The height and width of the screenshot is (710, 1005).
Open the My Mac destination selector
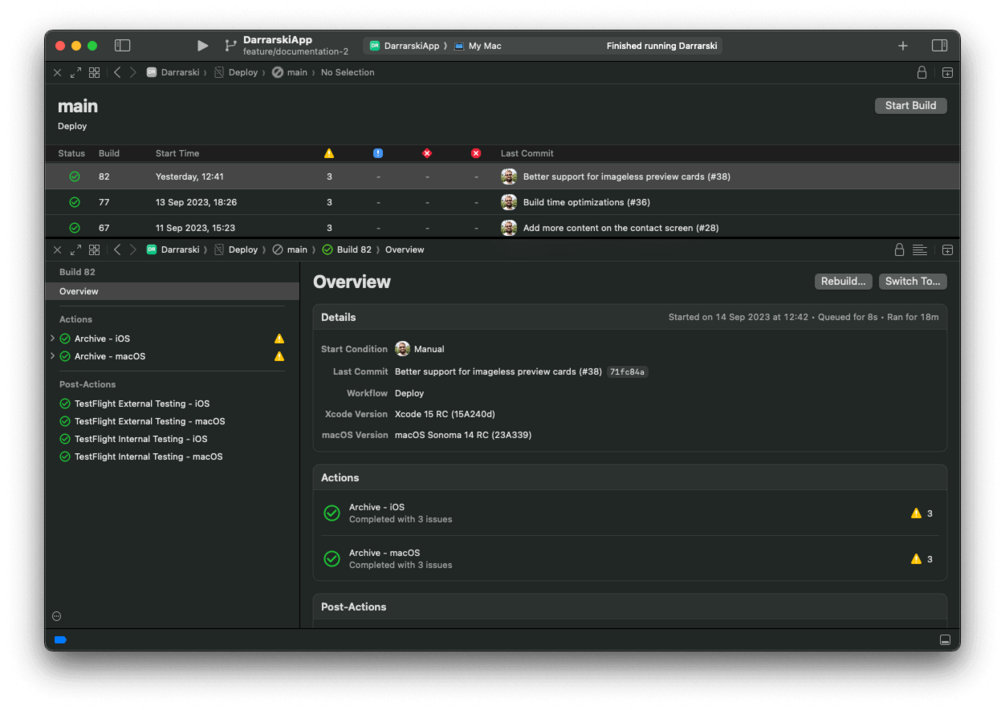pyautogui.click(x=478, y=45)
